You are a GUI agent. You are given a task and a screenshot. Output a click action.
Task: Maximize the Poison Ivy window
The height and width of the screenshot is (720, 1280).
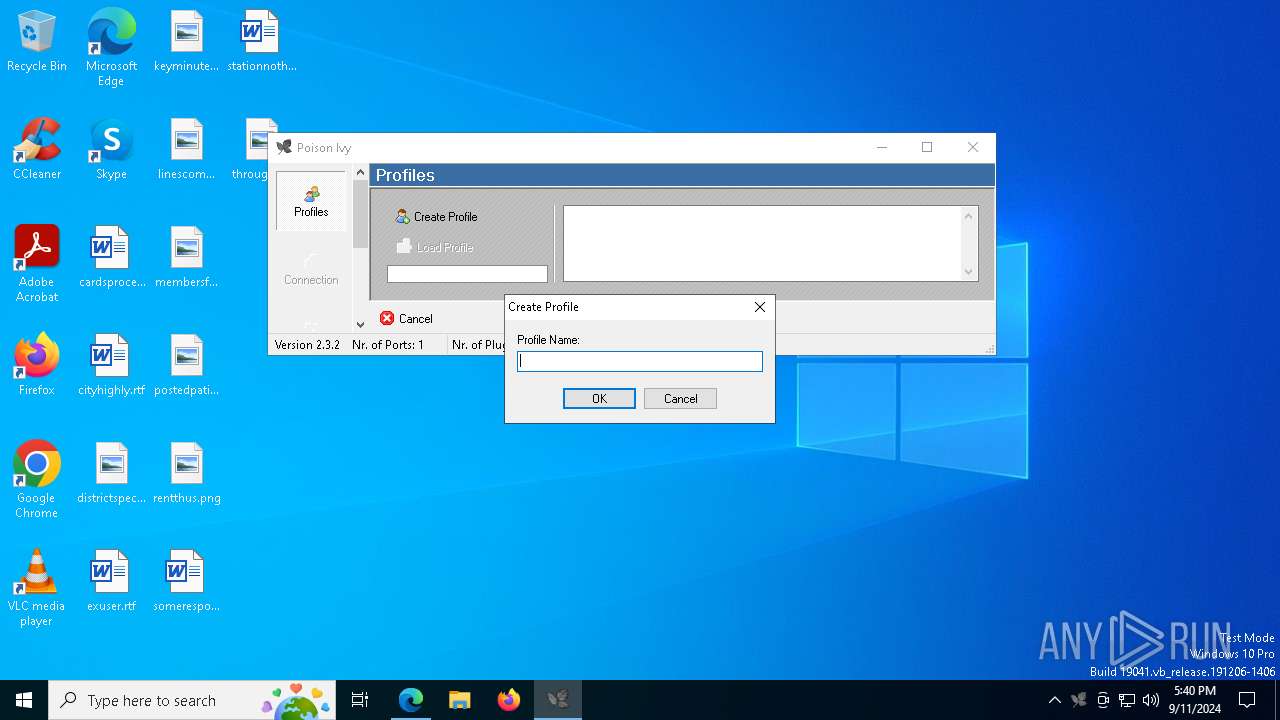[927, 147]
